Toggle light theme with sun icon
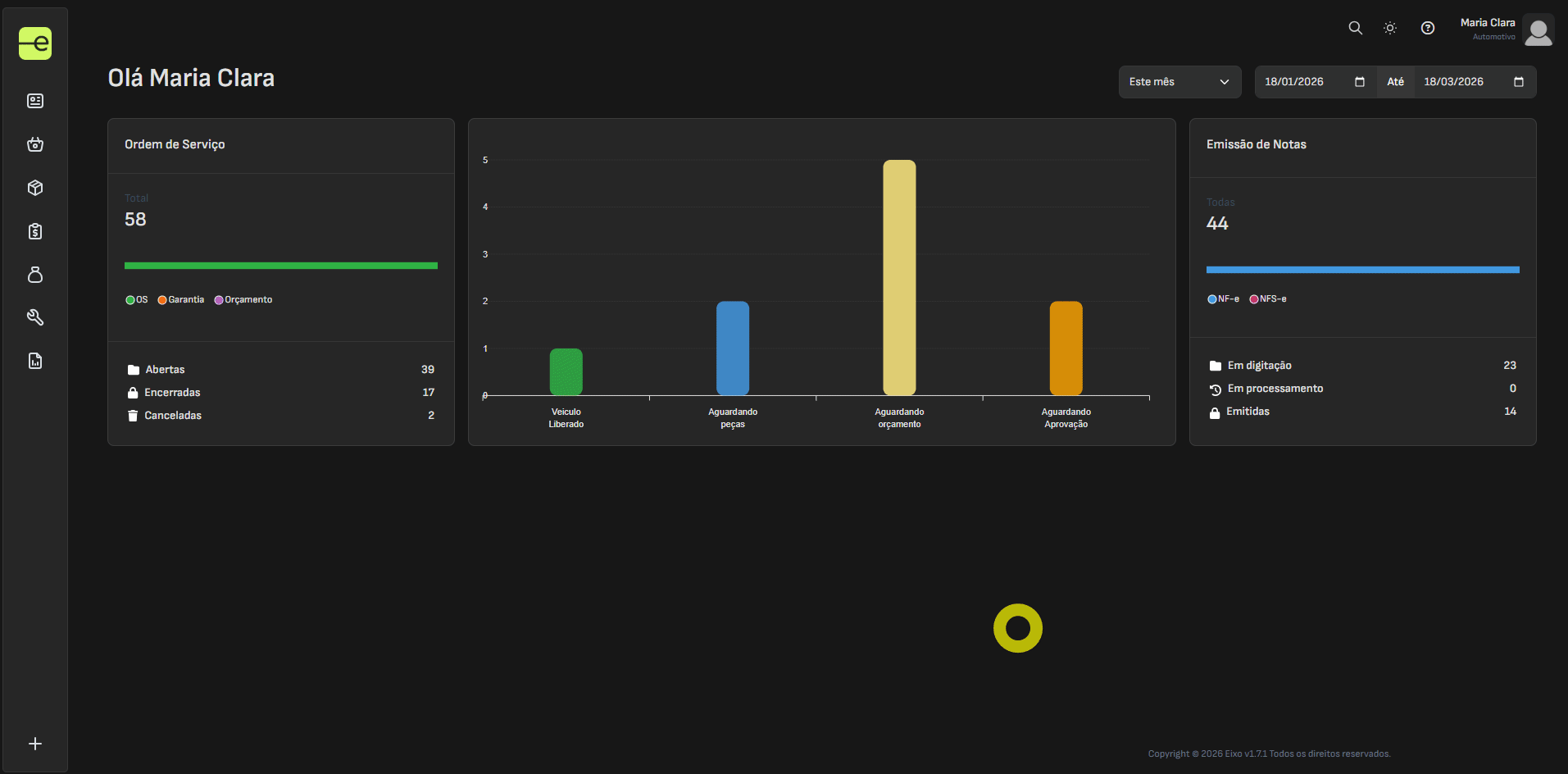The width and height of the screenshot is (1568, 774). tap(1389, 28)
